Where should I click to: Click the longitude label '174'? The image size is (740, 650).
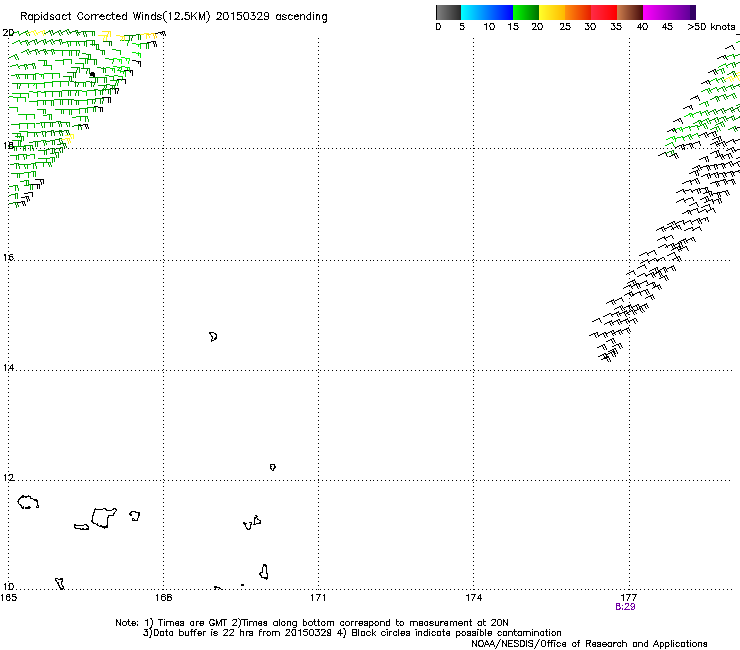pos(473,598)
